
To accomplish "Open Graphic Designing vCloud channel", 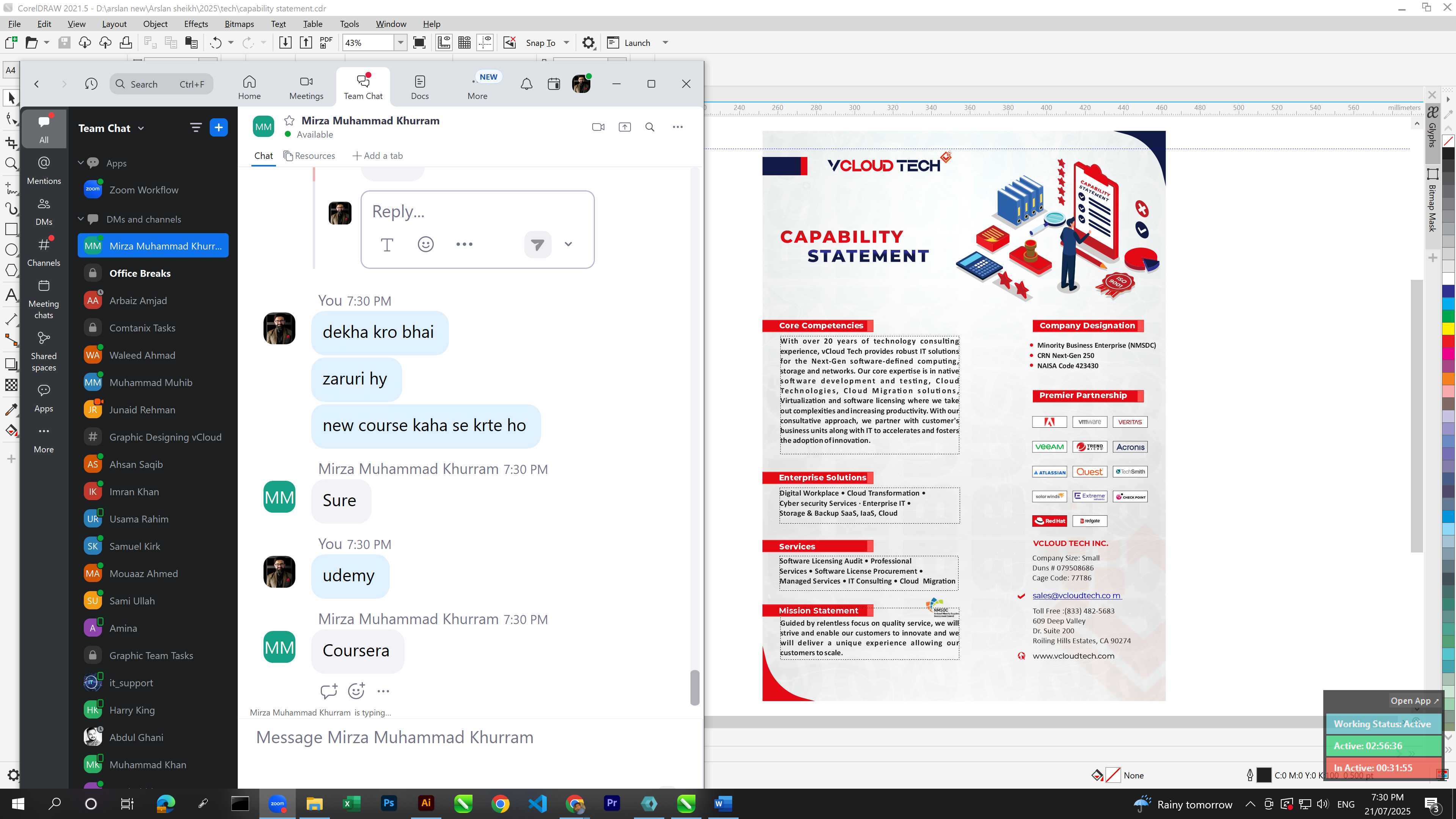I will coord(153,438).
